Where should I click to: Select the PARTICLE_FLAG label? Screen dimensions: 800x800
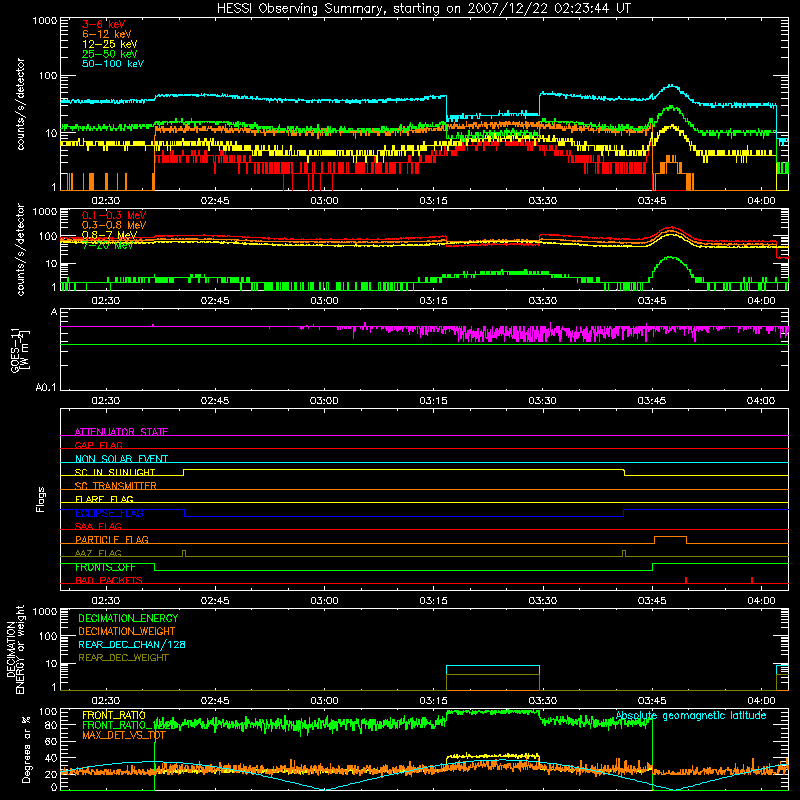point(112,539)
